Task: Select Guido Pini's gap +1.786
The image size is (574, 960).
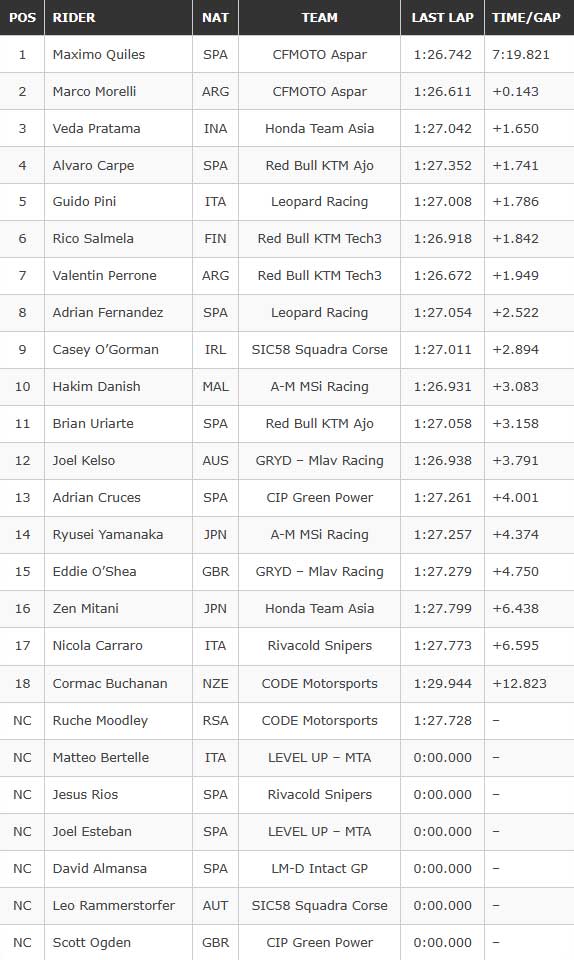Action: point(515,201)
